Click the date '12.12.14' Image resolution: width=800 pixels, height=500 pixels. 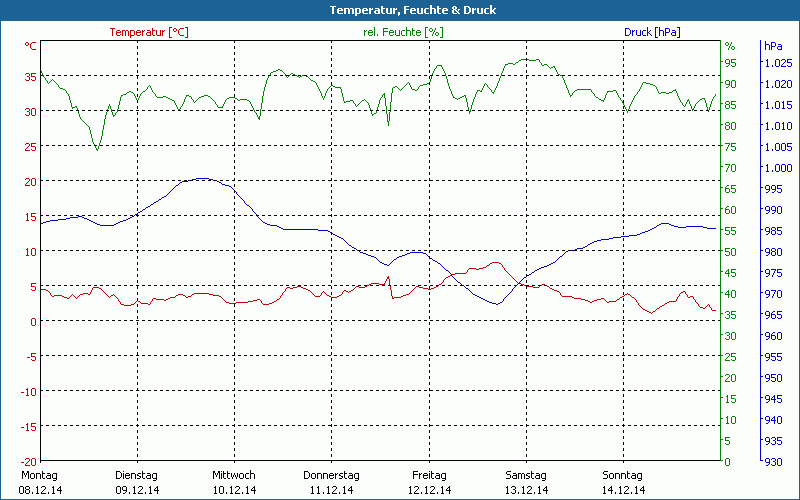click(429, 490)
